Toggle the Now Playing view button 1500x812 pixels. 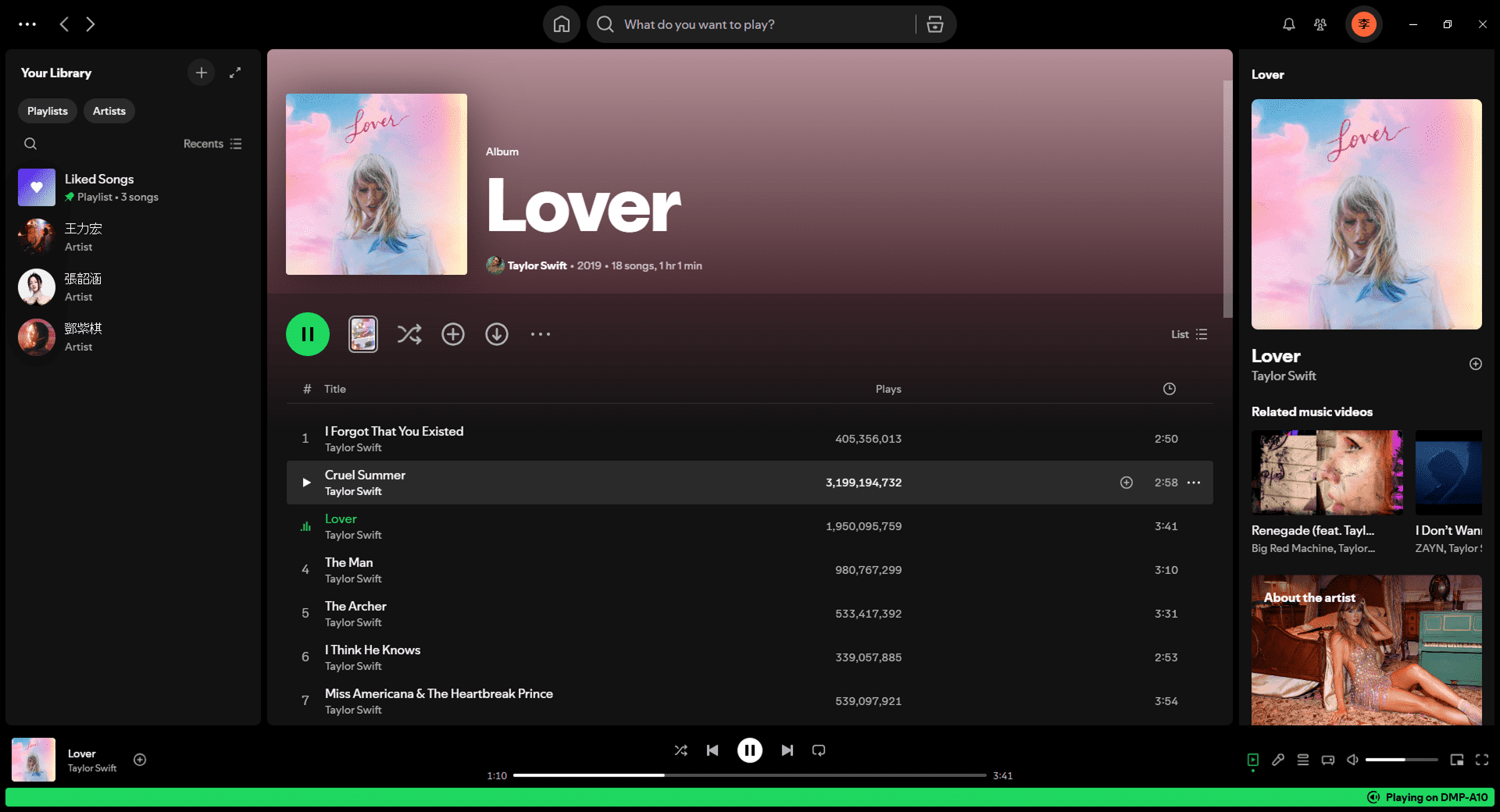[x=1252, y=760]
